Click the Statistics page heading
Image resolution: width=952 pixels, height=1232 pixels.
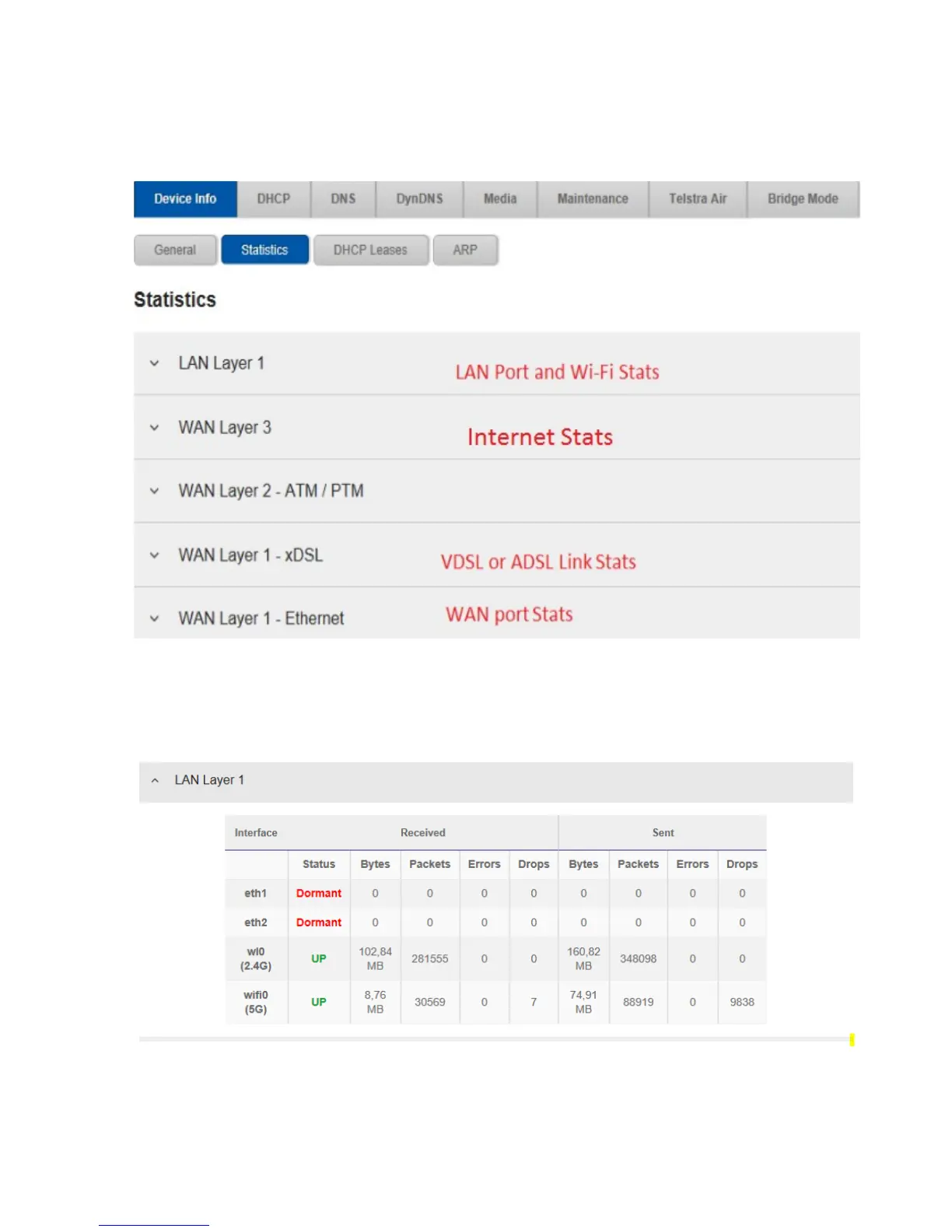pos(175,300)
